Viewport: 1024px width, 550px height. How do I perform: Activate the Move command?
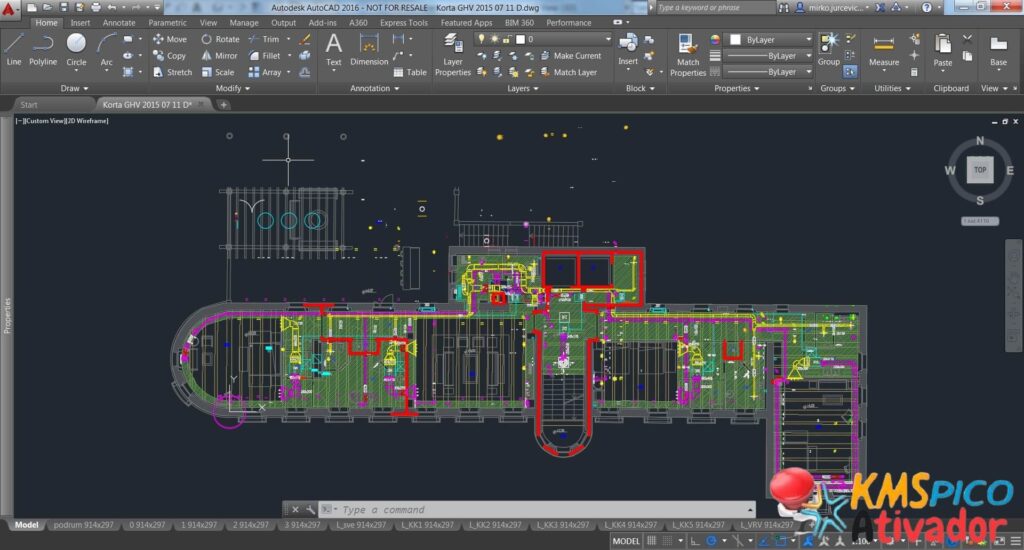tap(170, 39)
